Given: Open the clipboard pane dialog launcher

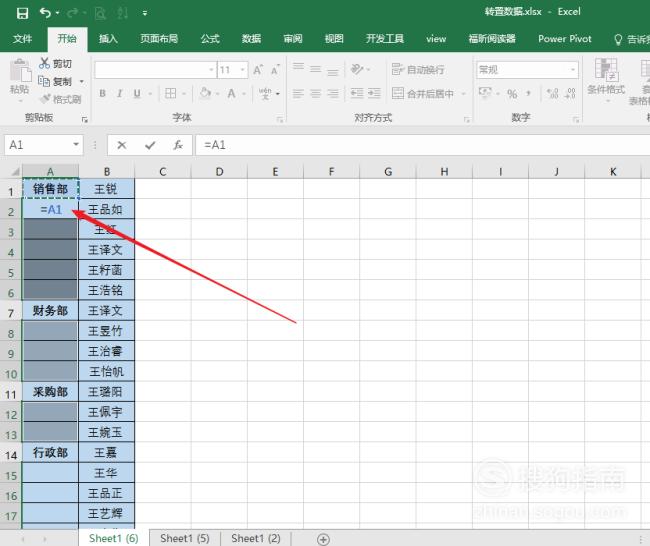Looking at the screenshot, I should 85,120.
